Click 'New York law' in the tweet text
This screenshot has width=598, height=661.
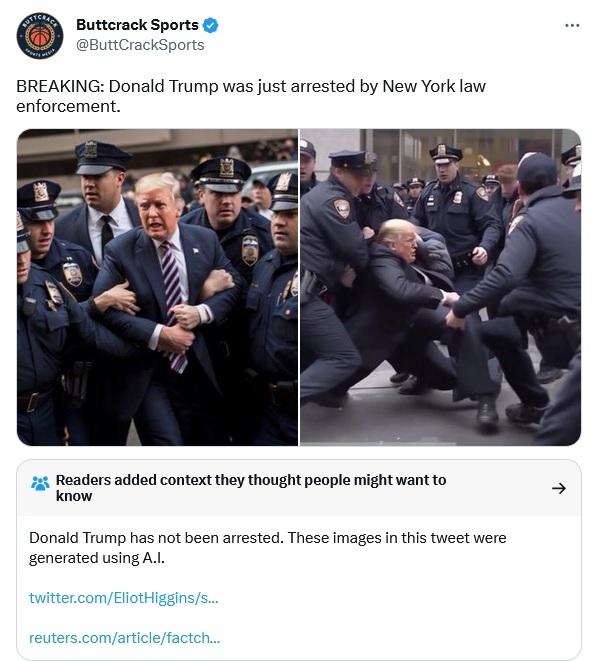[x=434, y=86]
